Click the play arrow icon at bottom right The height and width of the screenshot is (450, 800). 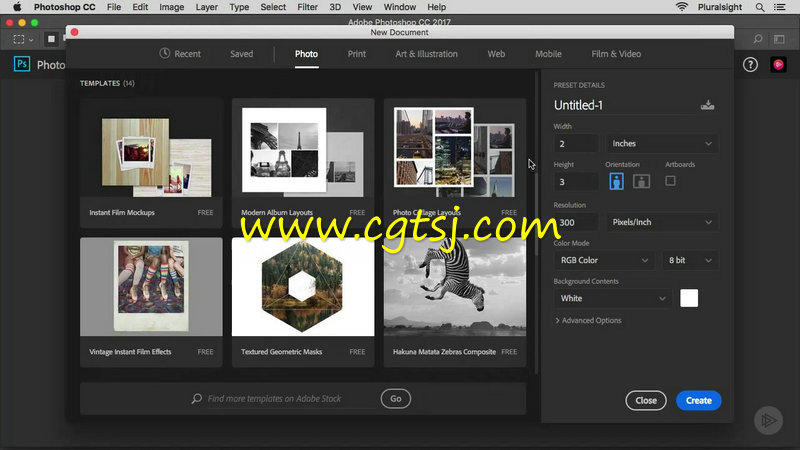pyautogui.click(x=768, y=420)
